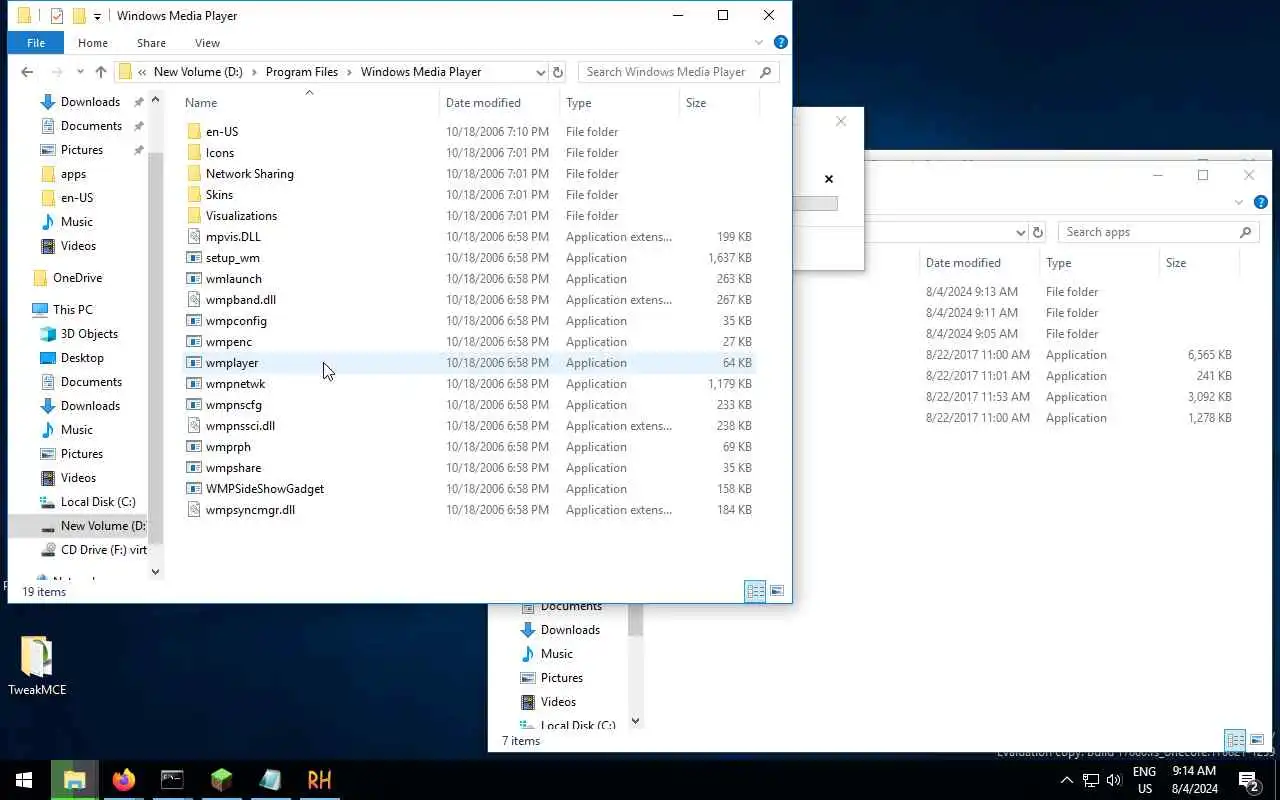Cancel the progress dialog with X button

click(x=828, y=179)
